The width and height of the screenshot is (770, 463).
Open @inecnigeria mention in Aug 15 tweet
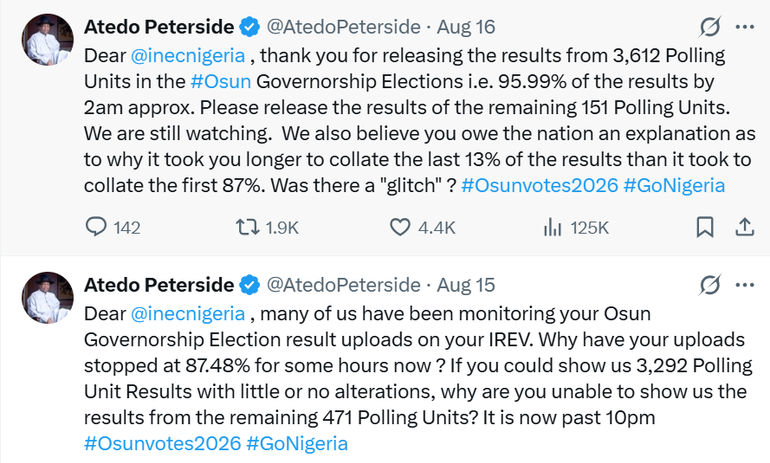[x=188, y=314]
